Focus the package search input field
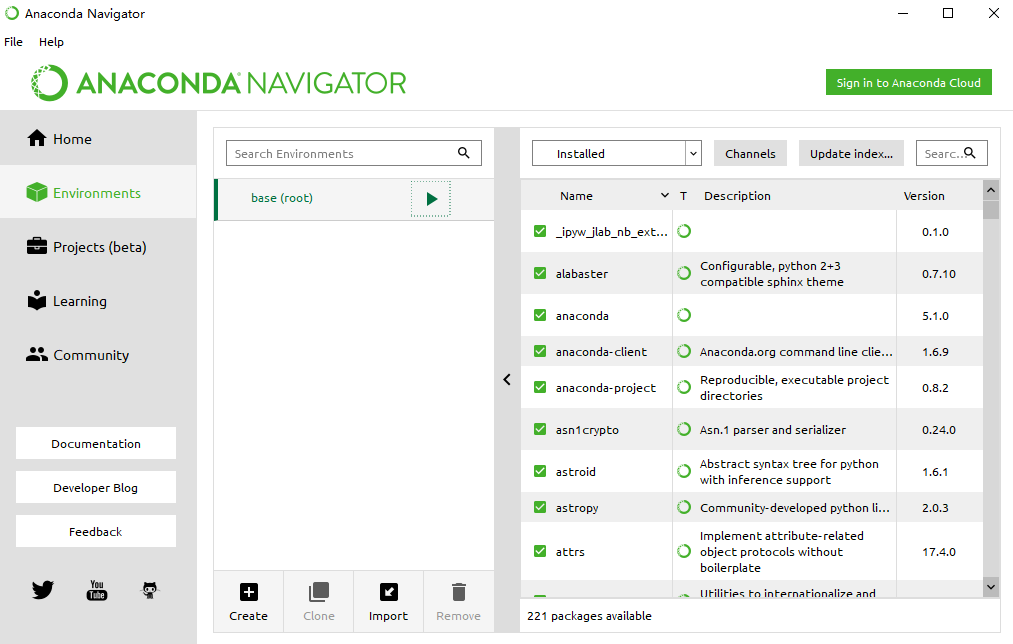The image size is (1013, 644). point(952,153)
